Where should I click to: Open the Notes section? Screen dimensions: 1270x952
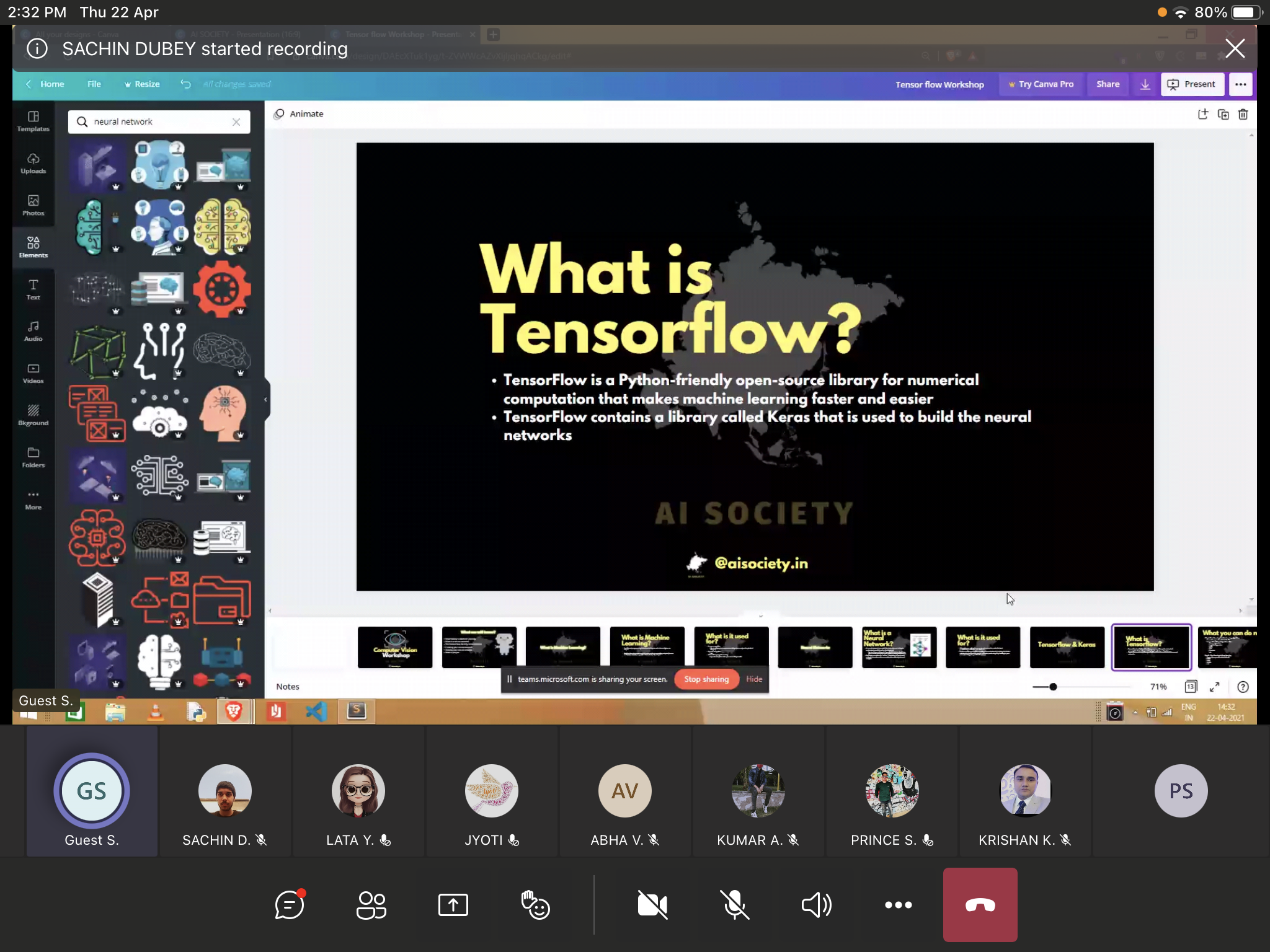pos(288,687)
